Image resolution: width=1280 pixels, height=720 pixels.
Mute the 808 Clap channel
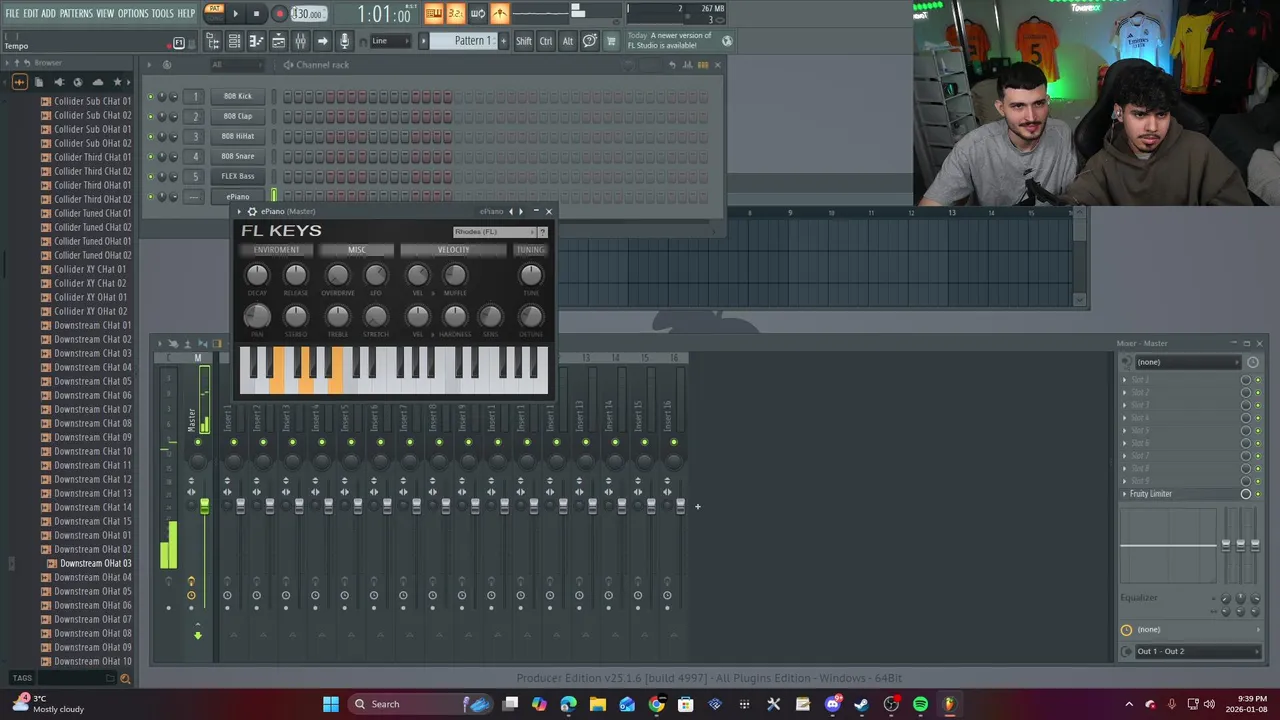(150, 116)
